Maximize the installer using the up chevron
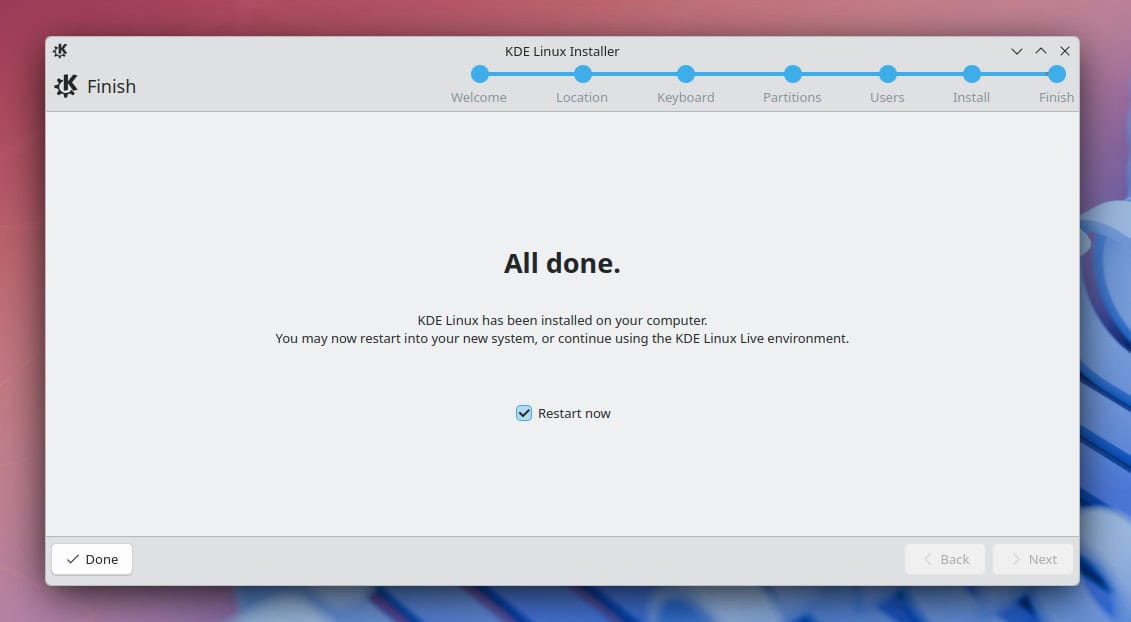 [x=1041, y=51]
